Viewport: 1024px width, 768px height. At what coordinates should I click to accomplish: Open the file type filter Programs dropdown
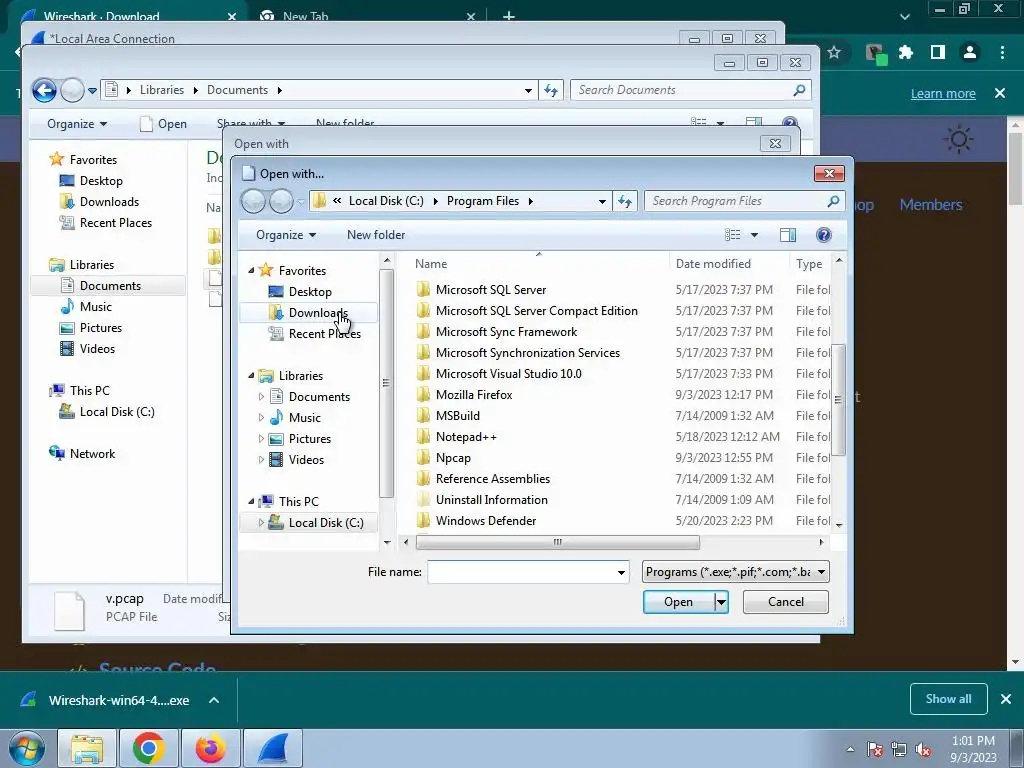point(735,572)
